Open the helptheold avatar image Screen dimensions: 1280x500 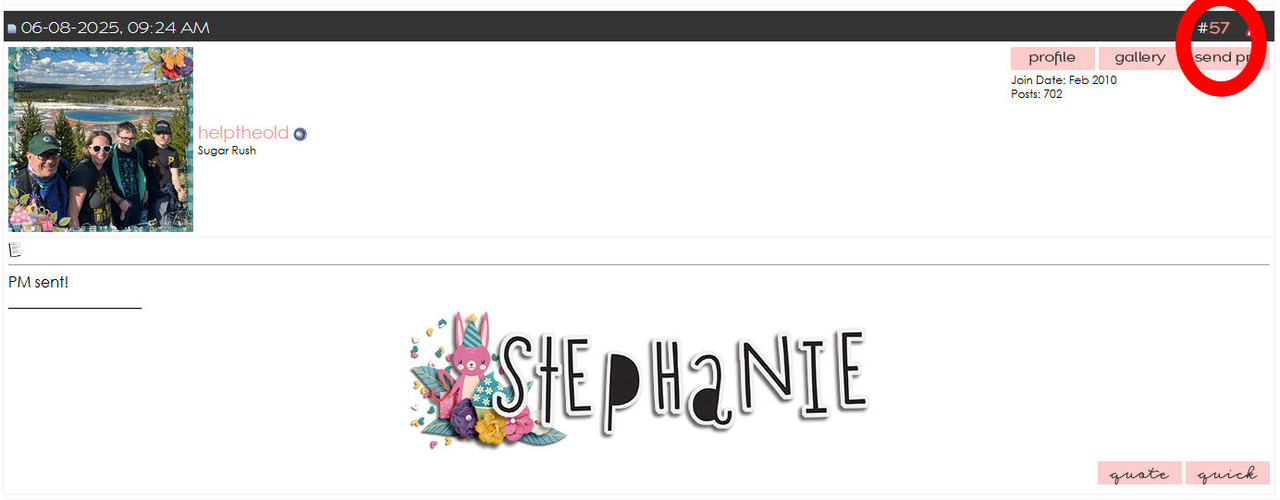pyautogui.click(x=101, y=139)
